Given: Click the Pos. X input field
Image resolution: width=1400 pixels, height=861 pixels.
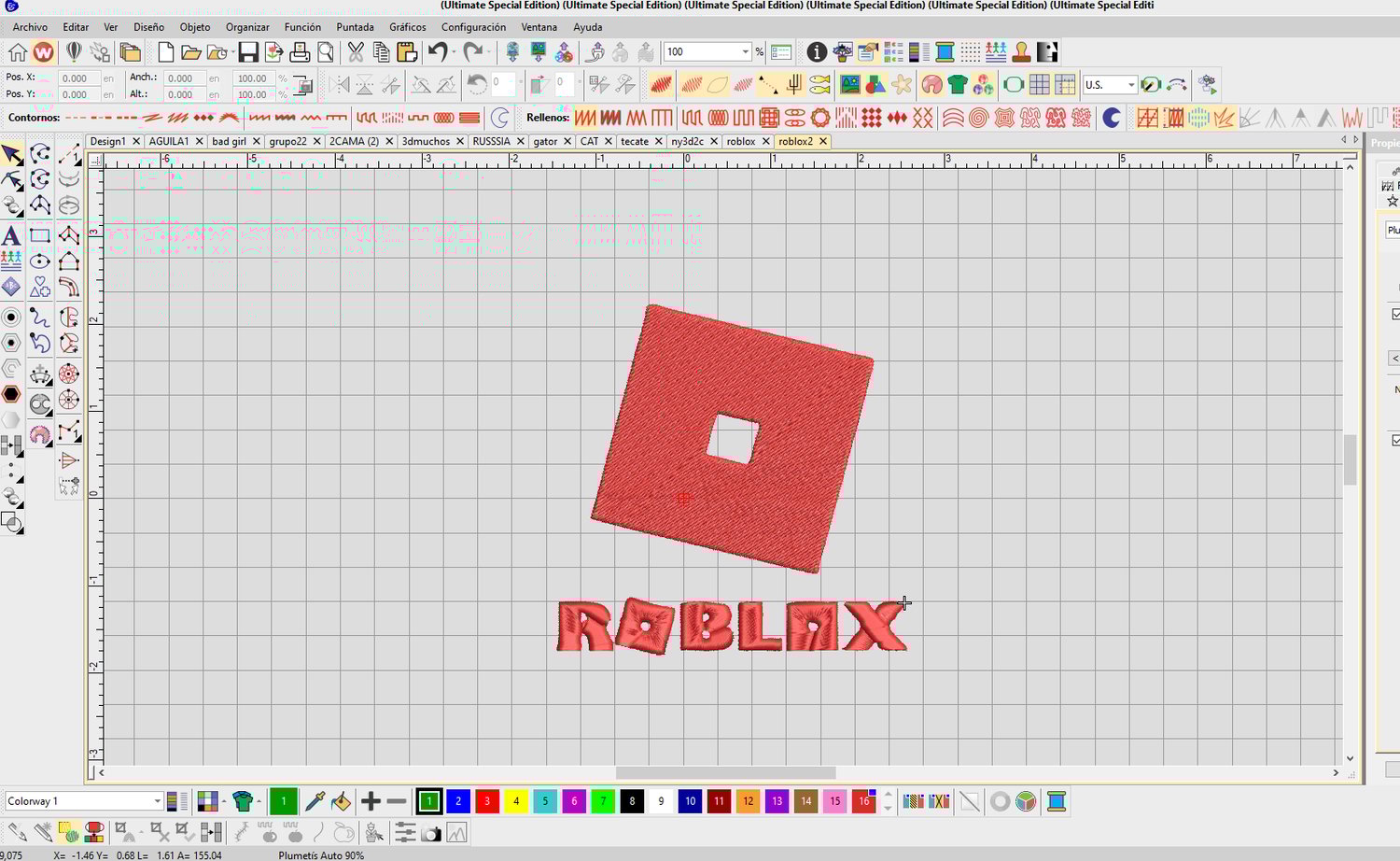Looking at the screenshot, I should [78, 78].
